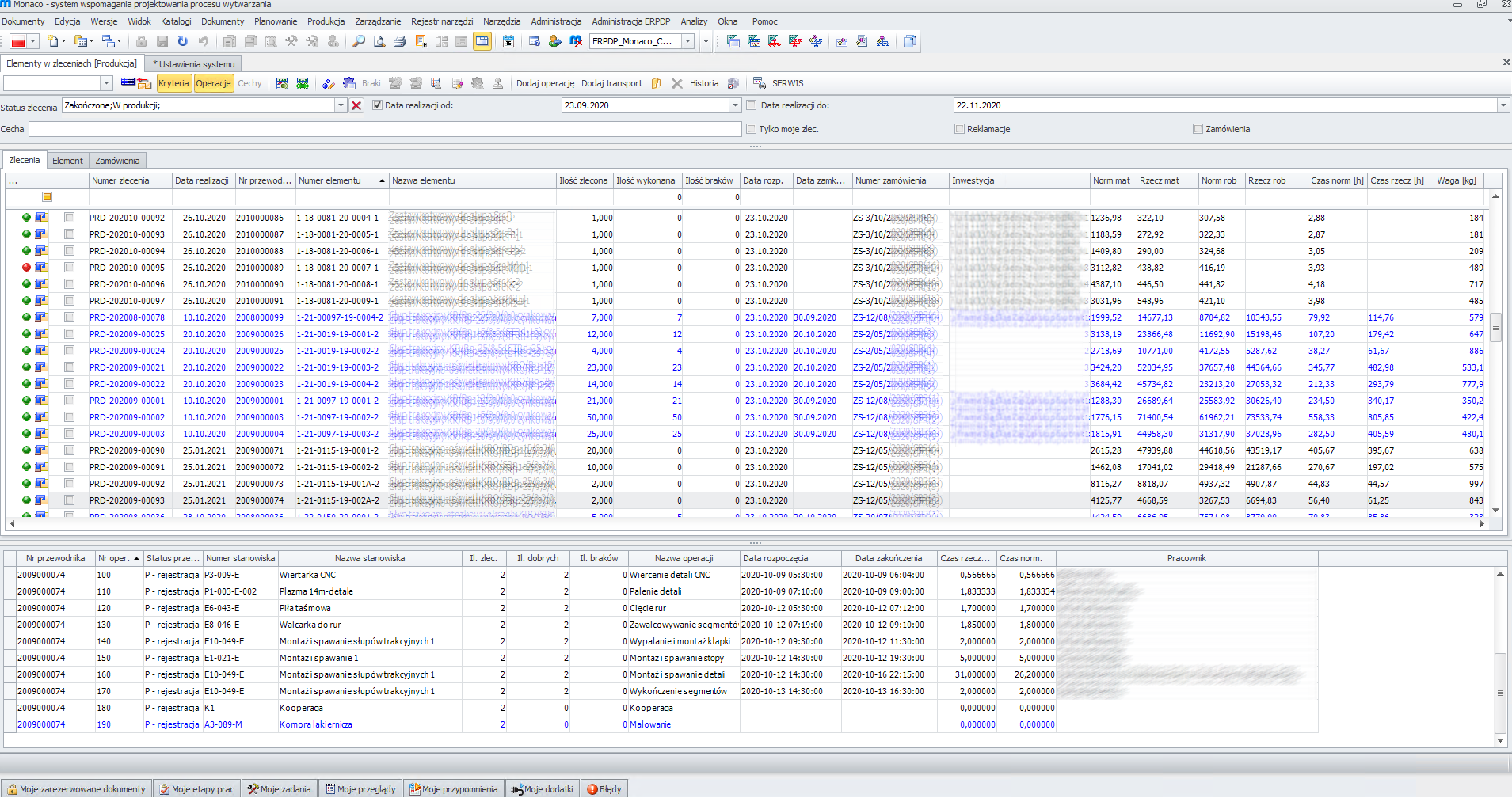This screenshot has width=1512, height=798.
Task: Uncheck the 'Data realizacji od' checkbox
Action: pos(377,105)
